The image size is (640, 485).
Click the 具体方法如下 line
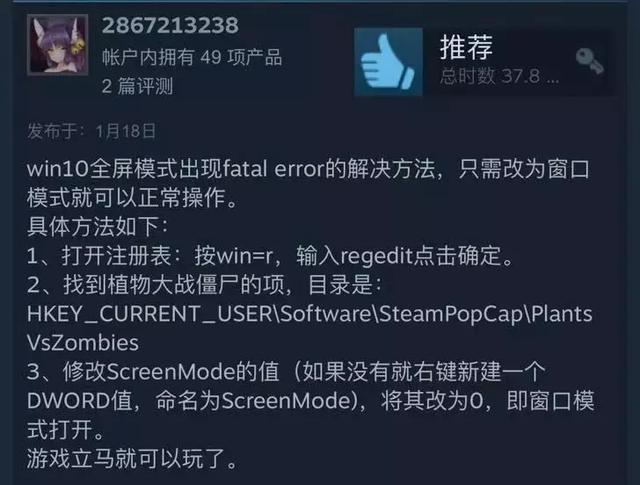(x=98, y=227)
